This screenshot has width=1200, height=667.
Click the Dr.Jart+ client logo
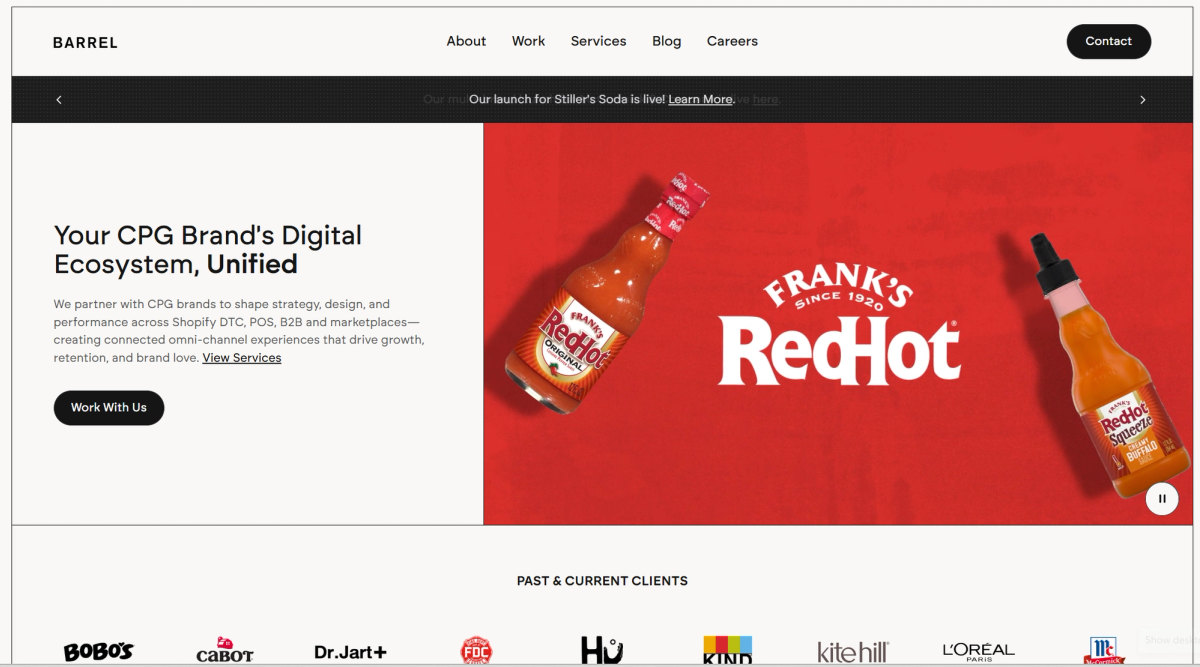[350, 652]
